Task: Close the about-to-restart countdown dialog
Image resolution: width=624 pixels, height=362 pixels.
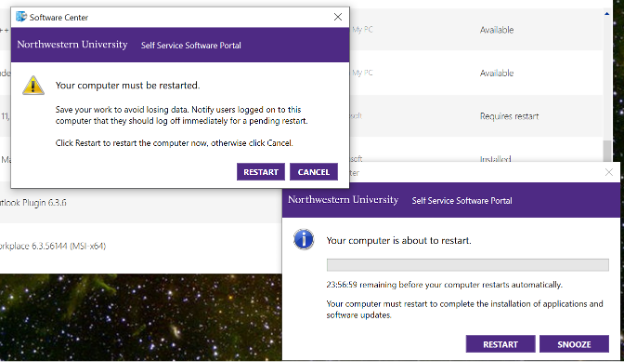Action: (609, 172)
